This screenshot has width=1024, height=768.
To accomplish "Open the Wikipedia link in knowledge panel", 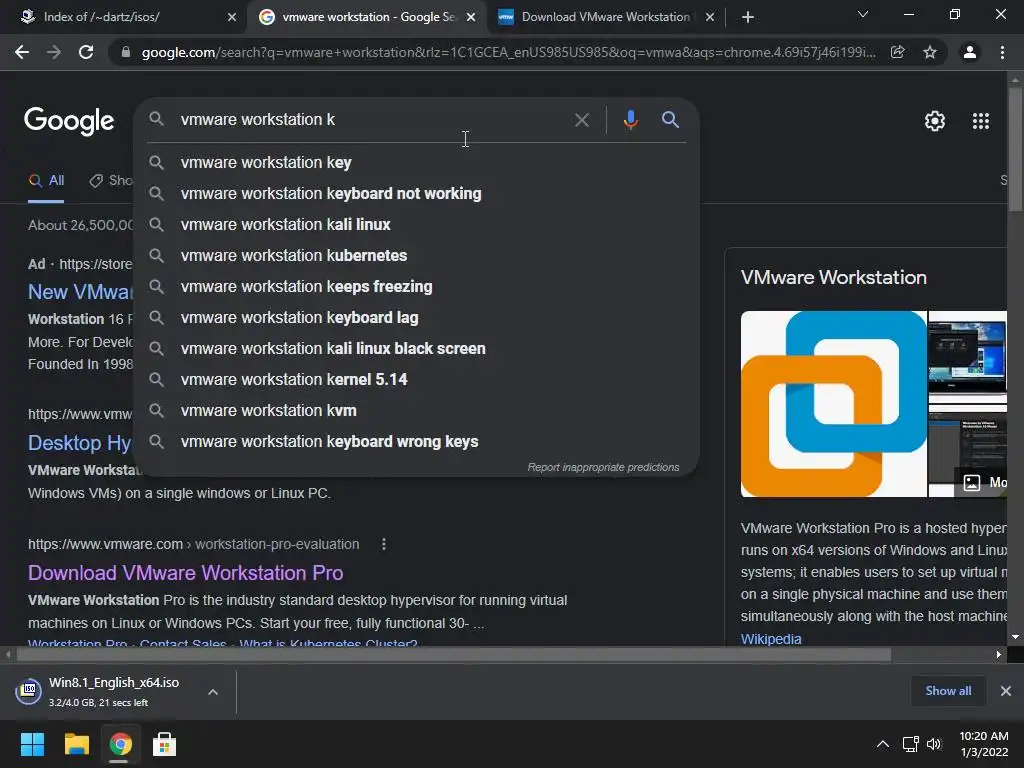I will [x=771, y=639].
